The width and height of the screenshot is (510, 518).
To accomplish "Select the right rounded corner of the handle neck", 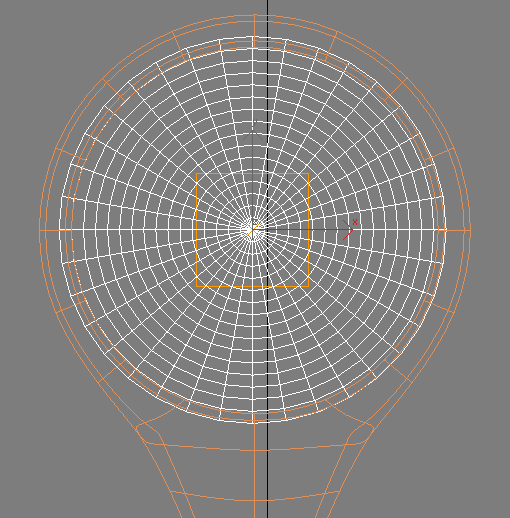I will [x=369, y=428].
